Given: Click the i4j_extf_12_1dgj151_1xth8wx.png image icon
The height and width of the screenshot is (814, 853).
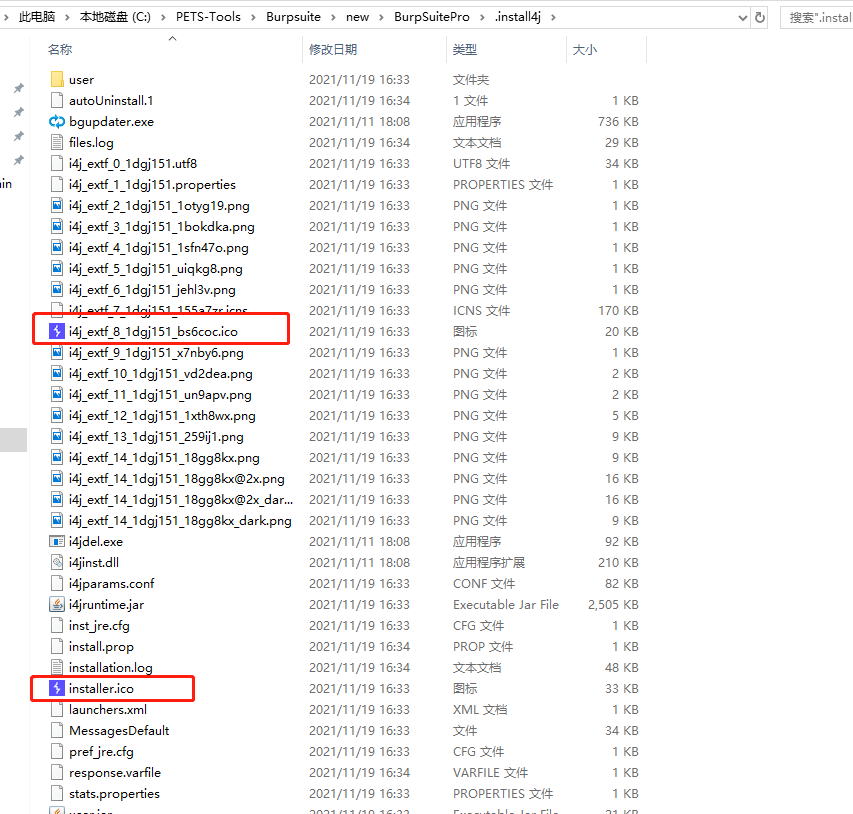Looking at the screenshot, I should pyautogui.click(x=57, y=416).
